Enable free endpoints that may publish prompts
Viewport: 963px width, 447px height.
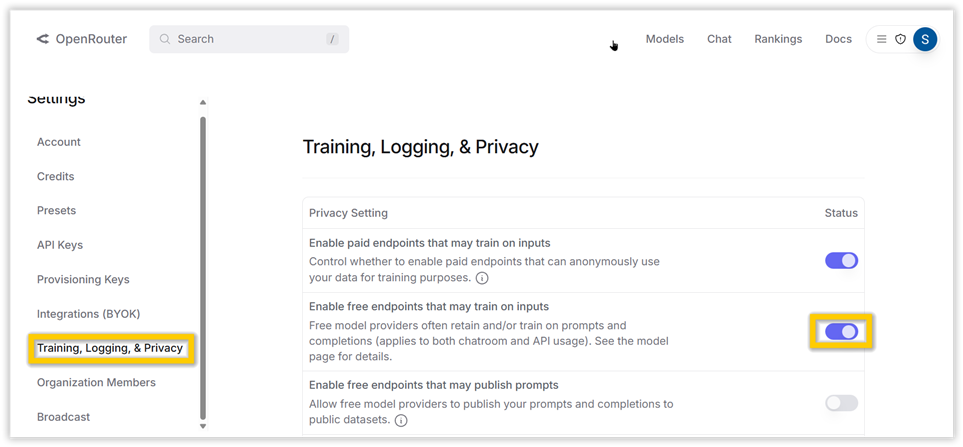pyautogui.click(x=841, y=403)
